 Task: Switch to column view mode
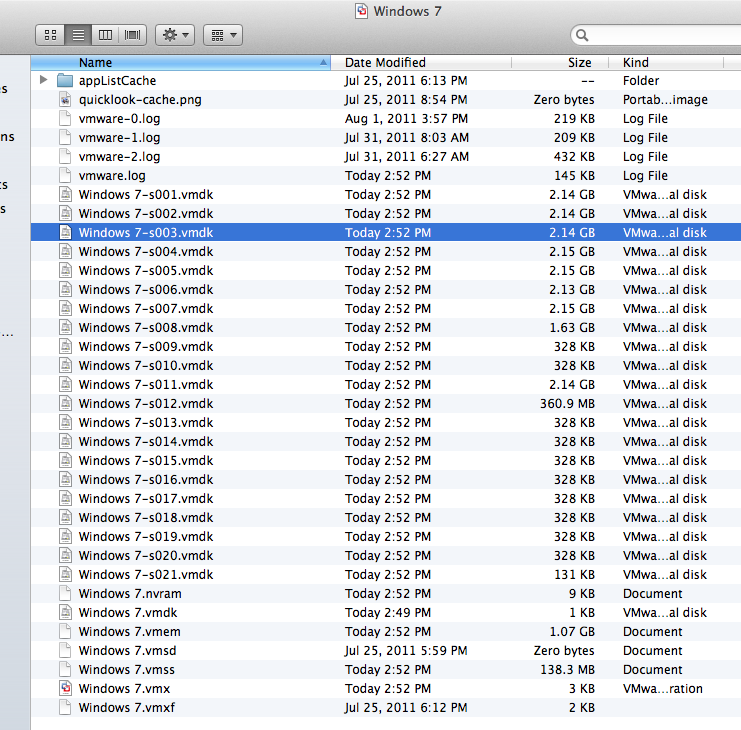click(x=105, y=35)
